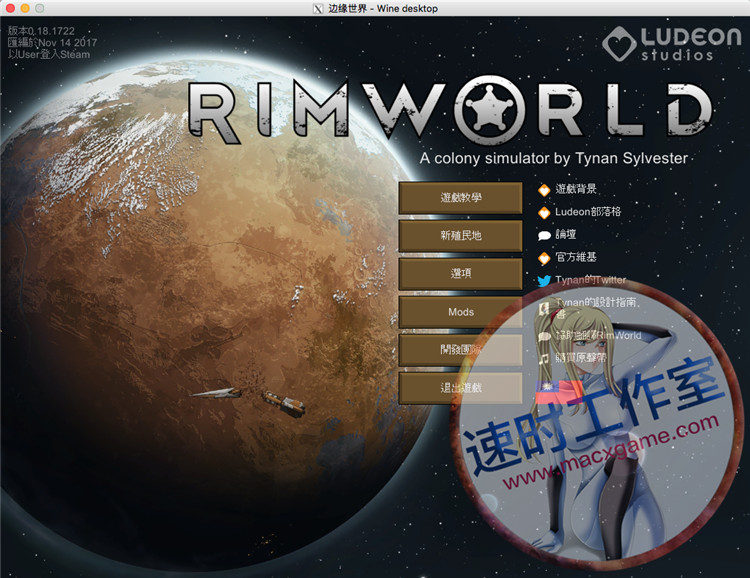Click the 退出遊戲 quit game button

pos(461,388)
